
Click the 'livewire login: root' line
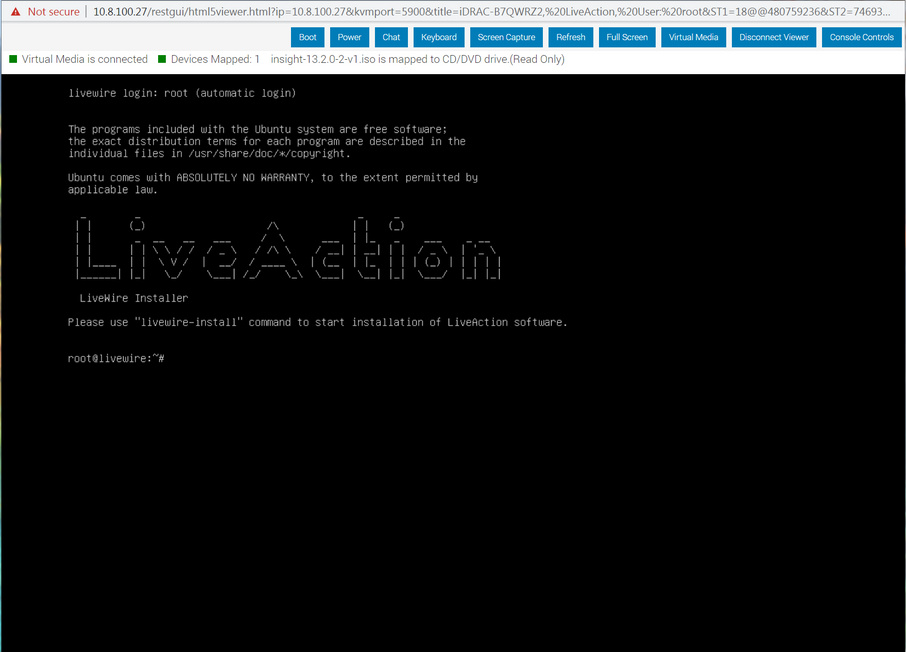(182, 93)
